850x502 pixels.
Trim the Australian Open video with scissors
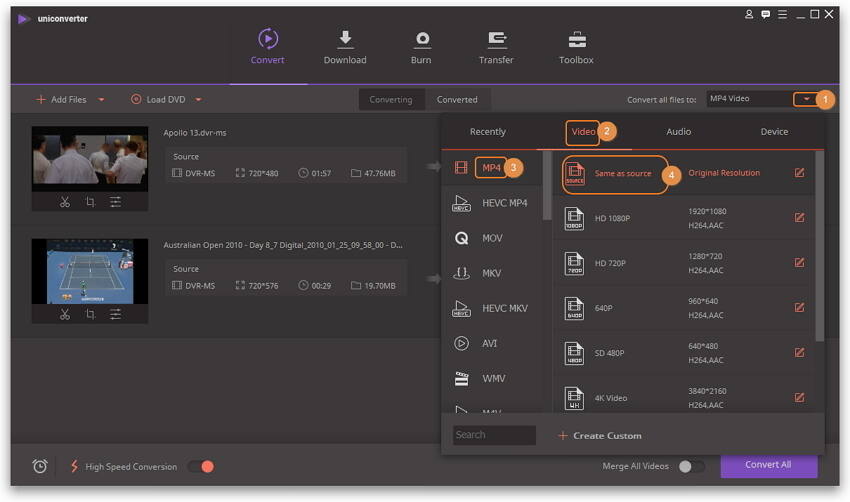(65, 314)
